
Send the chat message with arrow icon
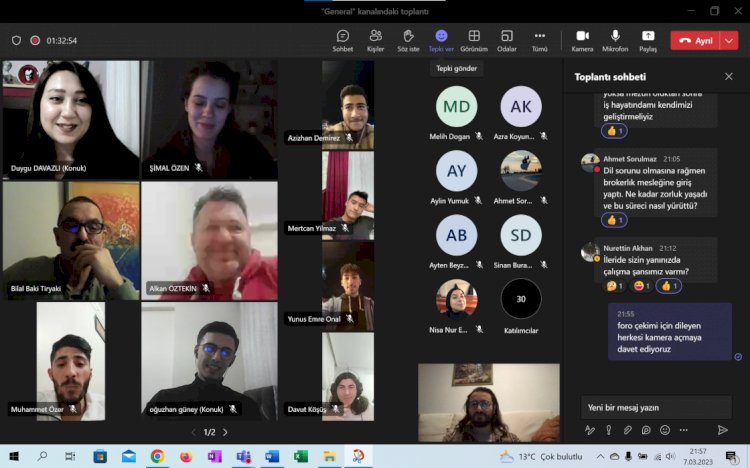[723, 430]
